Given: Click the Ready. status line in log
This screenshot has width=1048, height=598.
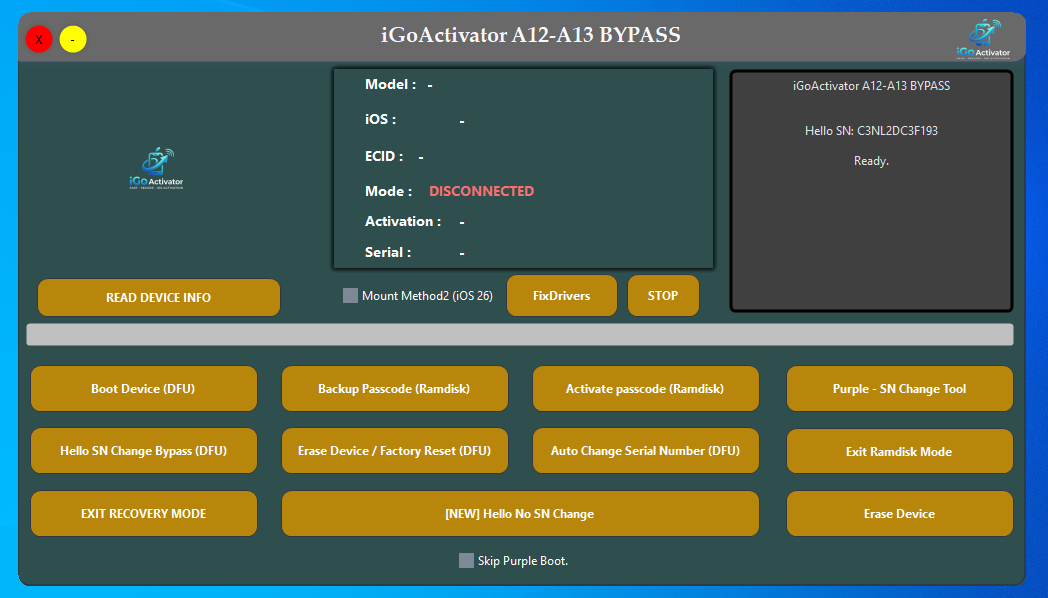Looking at the screenshot, I should [871, 161].
